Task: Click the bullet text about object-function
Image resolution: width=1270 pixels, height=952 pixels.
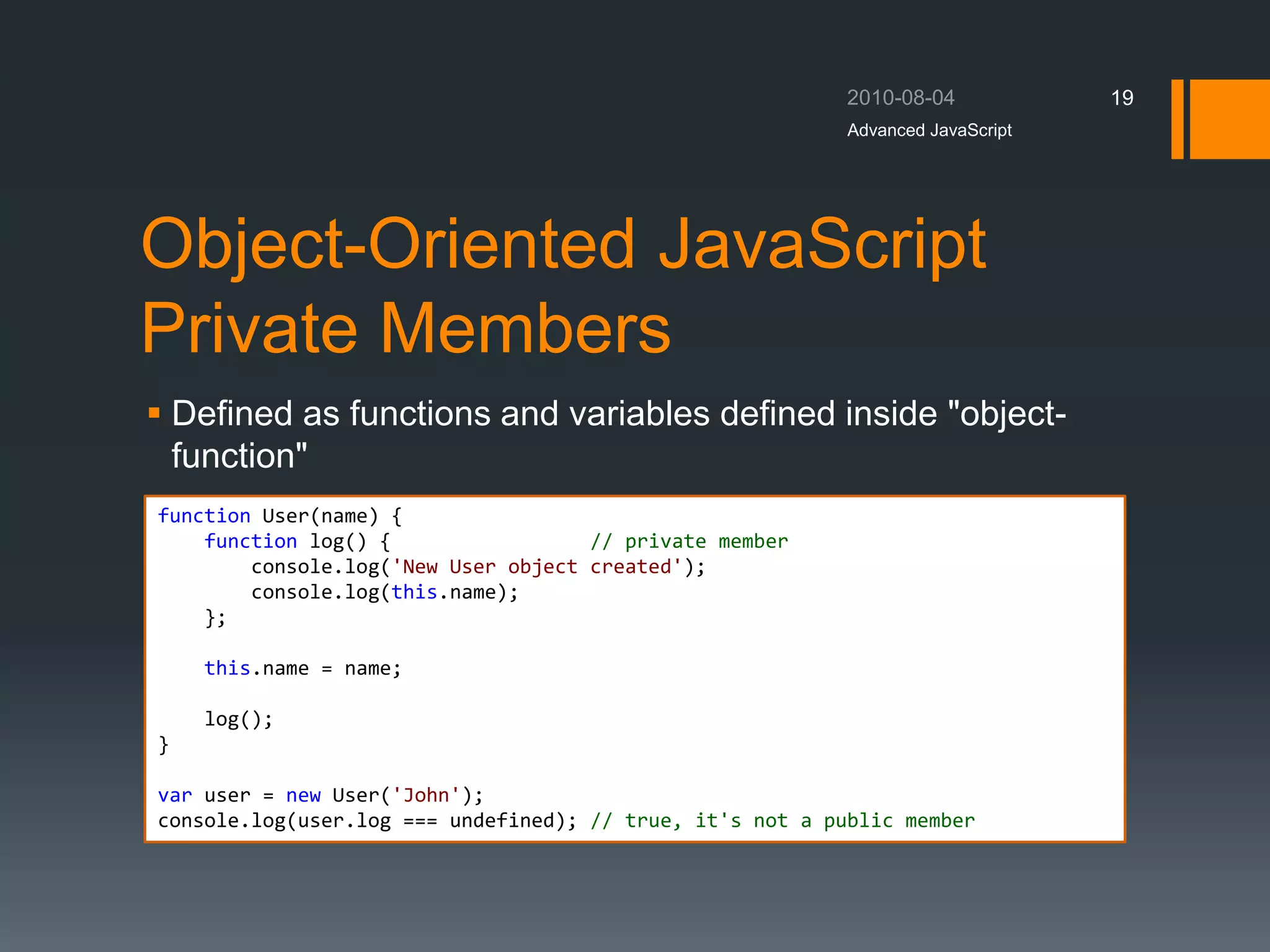Action: click(x=618, y=413)
